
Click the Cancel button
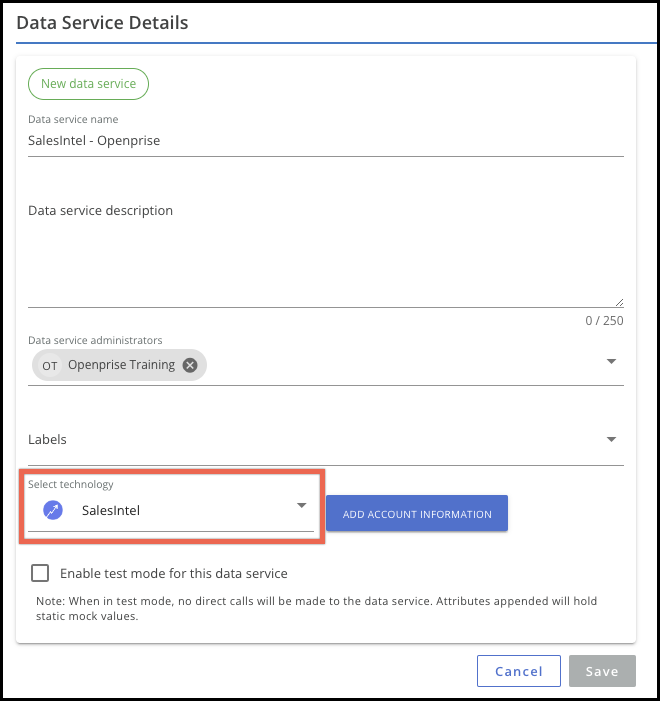pyautogui.click(x=519, y=671)
